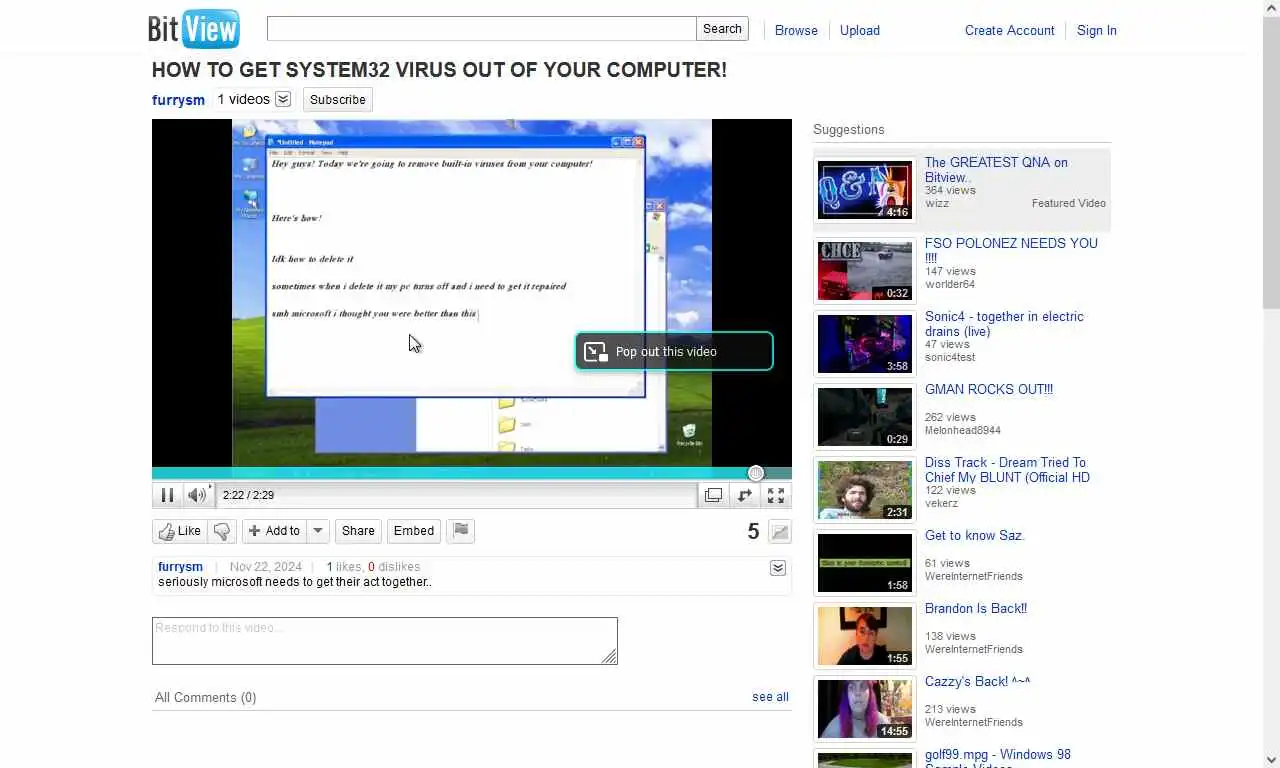Click All Comments (0) heading
The image size is (1280, 768).
(205, 697)
